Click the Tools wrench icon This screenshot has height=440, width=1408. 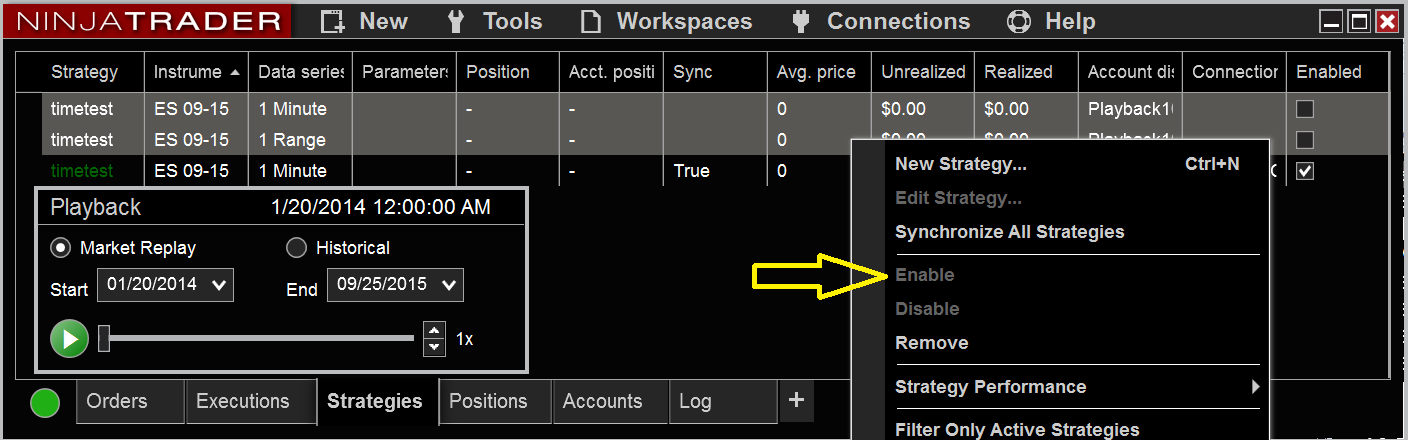(x=455, y=21)
